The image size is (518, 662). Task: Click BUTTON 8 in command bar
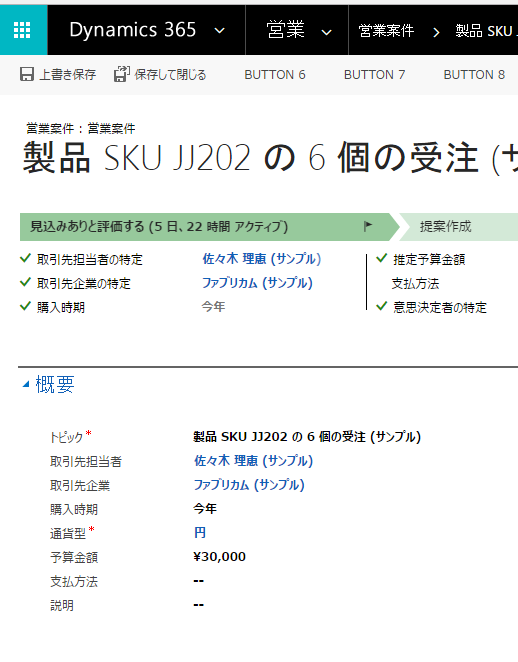pyautogui.click(x=474, y=75)
